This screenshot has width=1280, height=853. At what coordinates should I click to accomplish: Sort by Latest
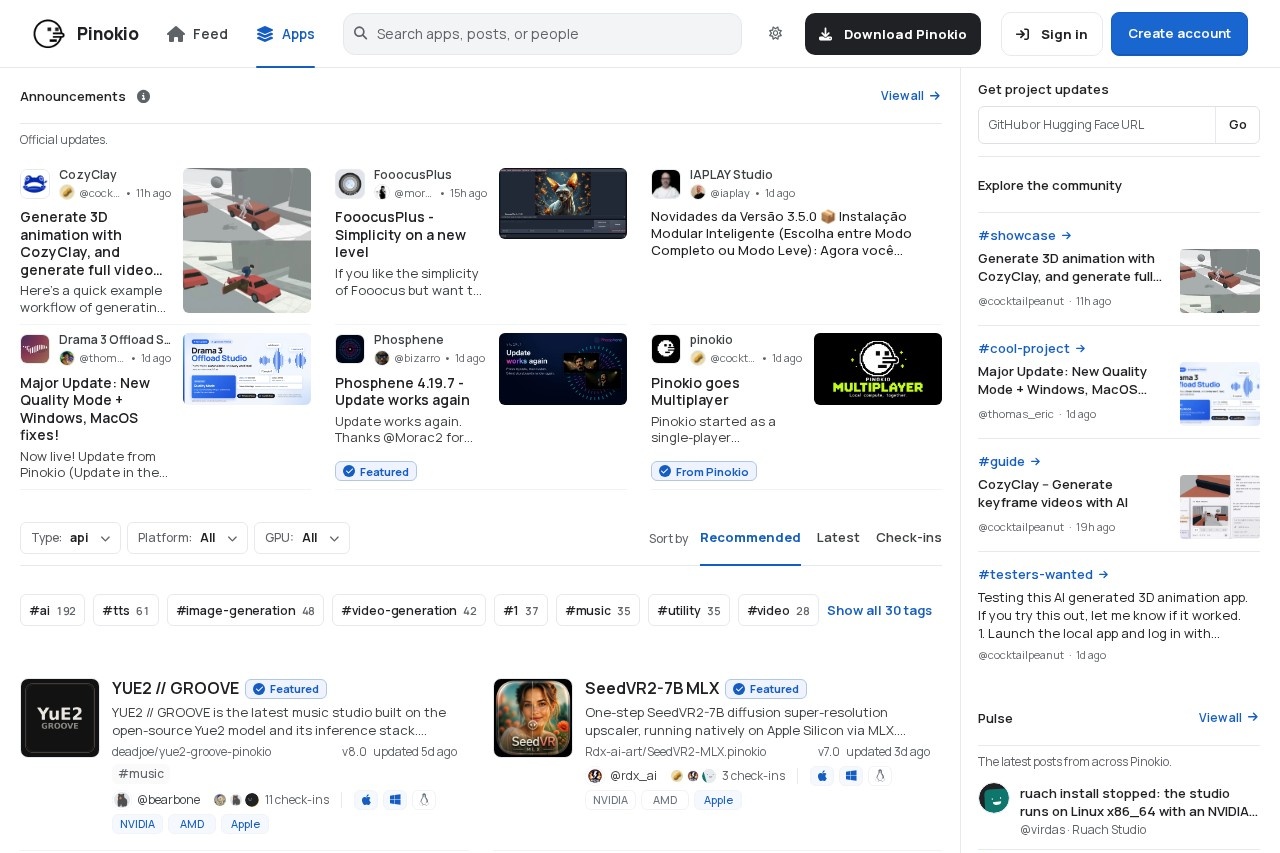[838, 538]
